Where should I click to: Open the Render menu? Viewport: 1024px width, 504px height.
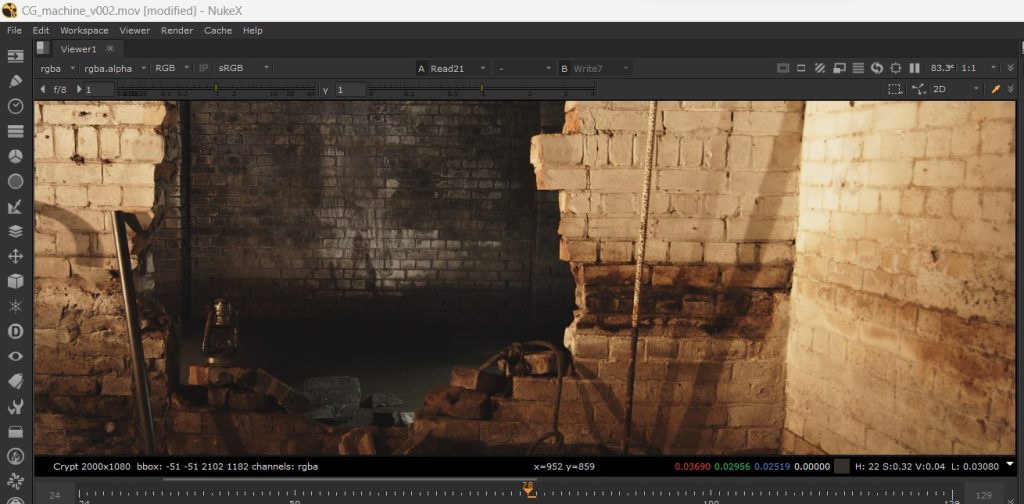click(177, 31)
